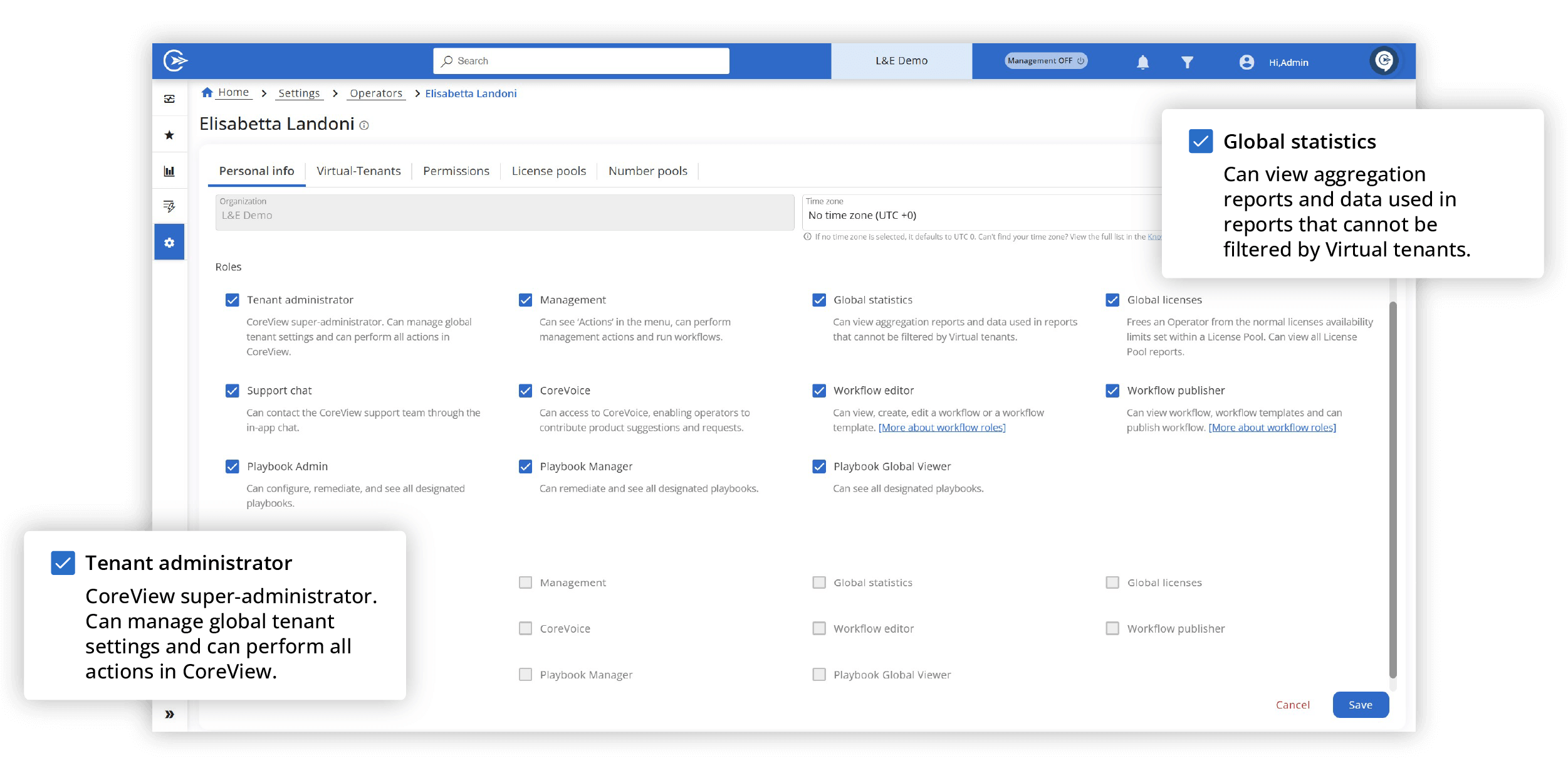This screenshot has height=775, width=1568.
Task: Click the Admin user profile icon
Action: click(x=1247, y=62)
